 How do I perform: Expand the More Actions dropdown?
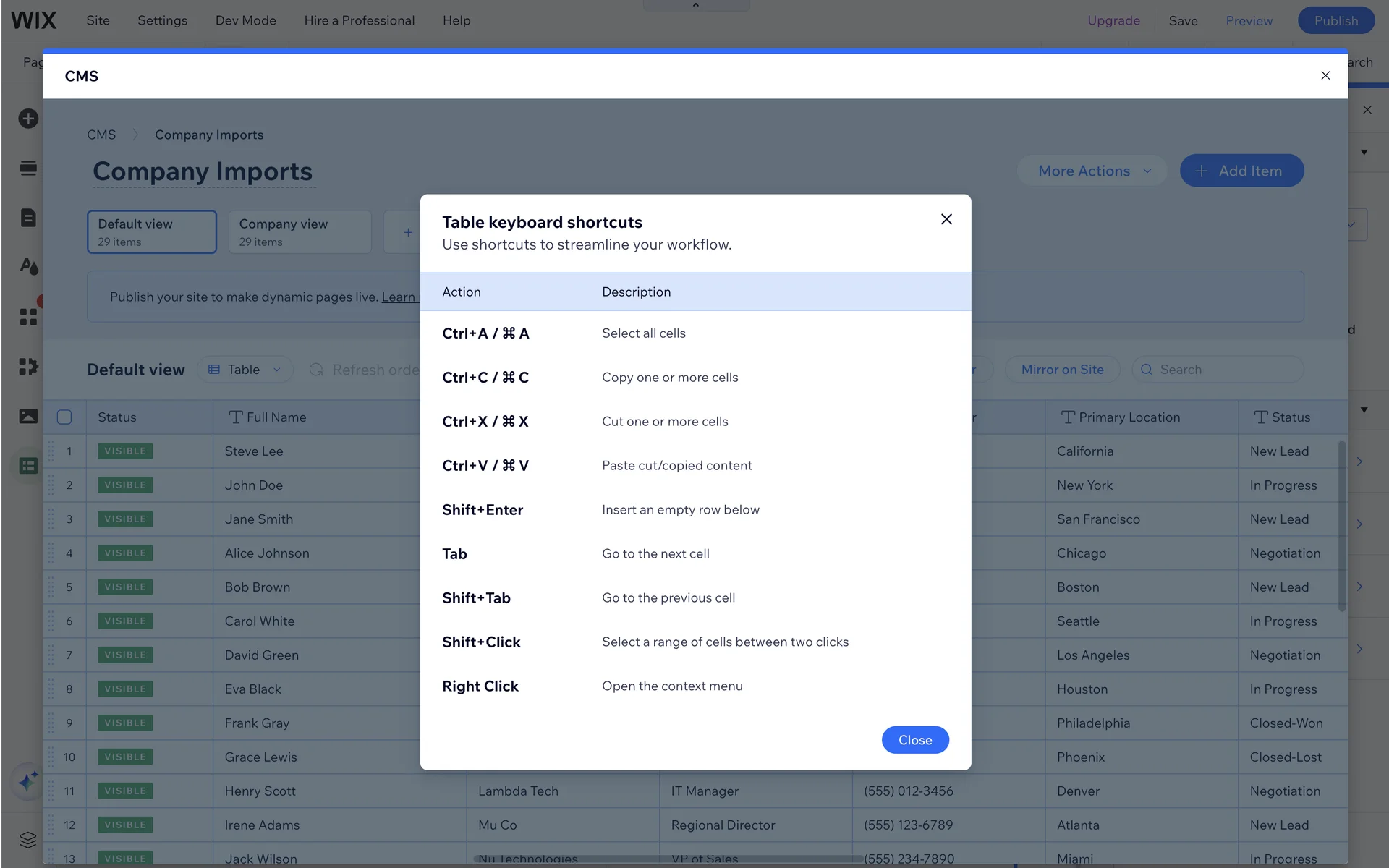(1092, 171)
